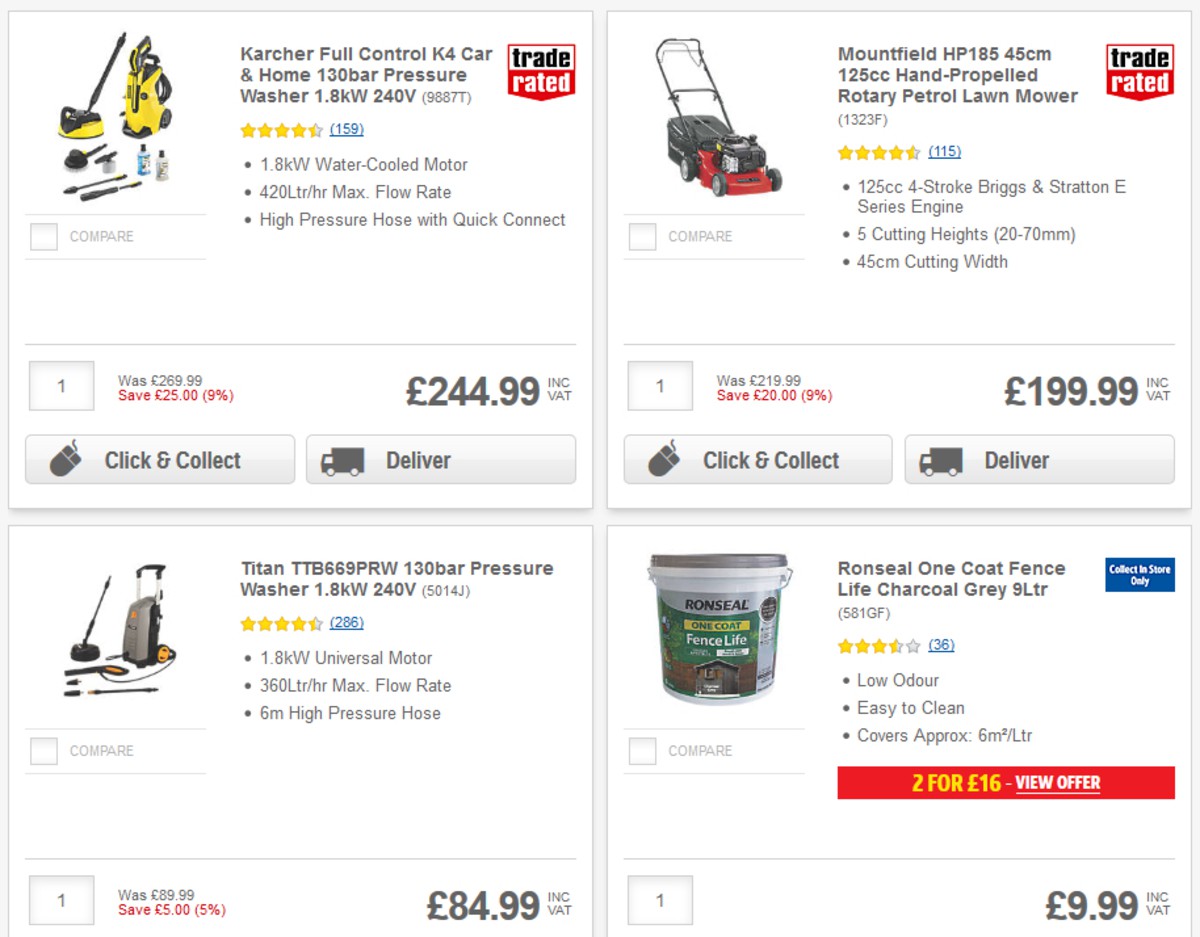Viewport: 1200px width, 937px height.
Task: Click the mouse icon on Karcher Click & Collect
Action: click(65, 459)
